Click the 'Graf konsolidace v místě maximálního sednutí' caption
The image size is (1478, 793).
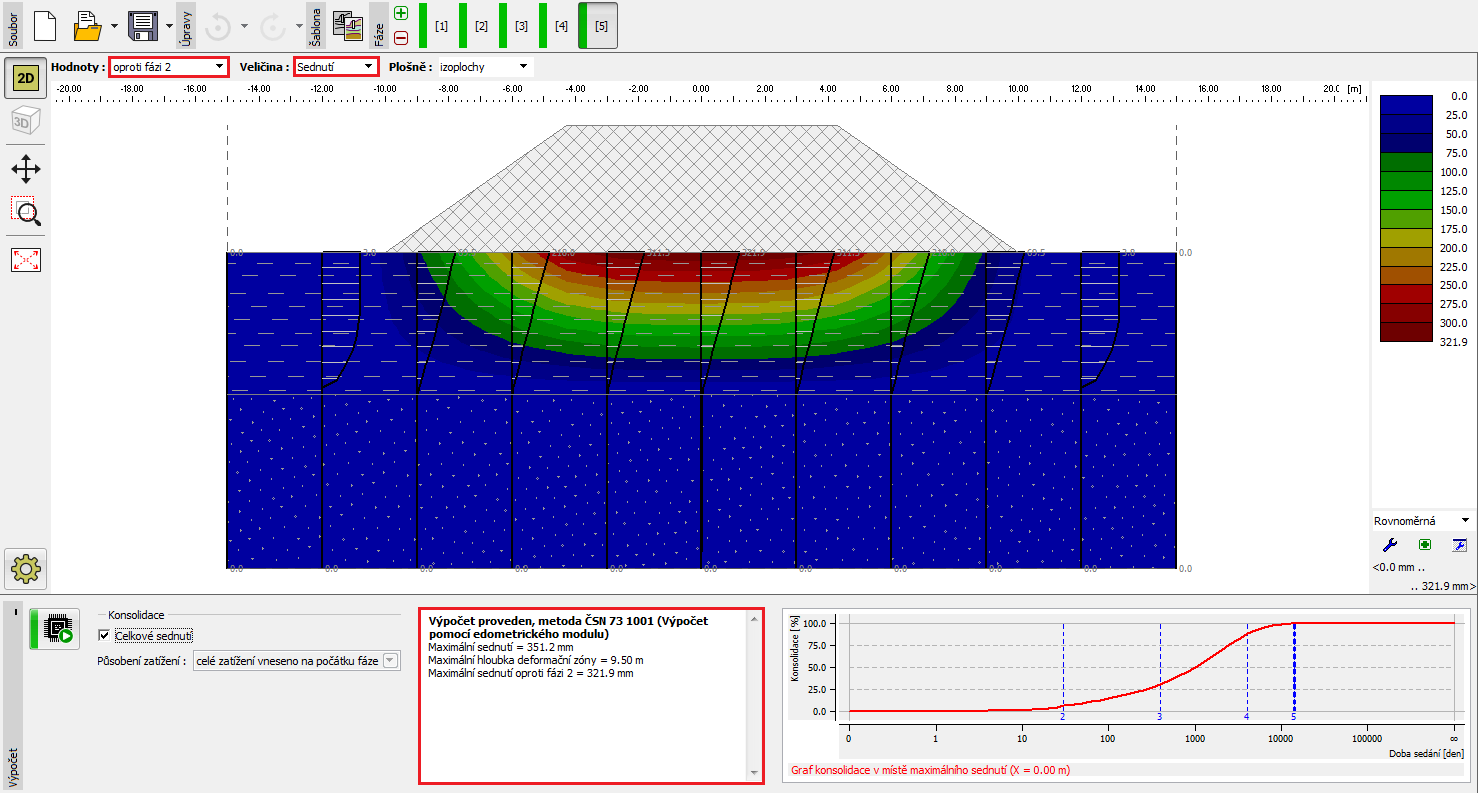click(930, 770)
